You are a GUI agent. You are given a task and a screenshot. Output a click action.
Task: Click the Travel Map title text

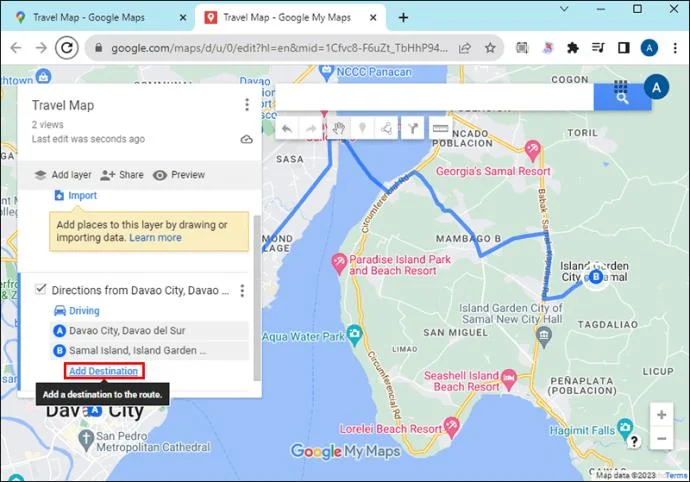tap(63, 105)
